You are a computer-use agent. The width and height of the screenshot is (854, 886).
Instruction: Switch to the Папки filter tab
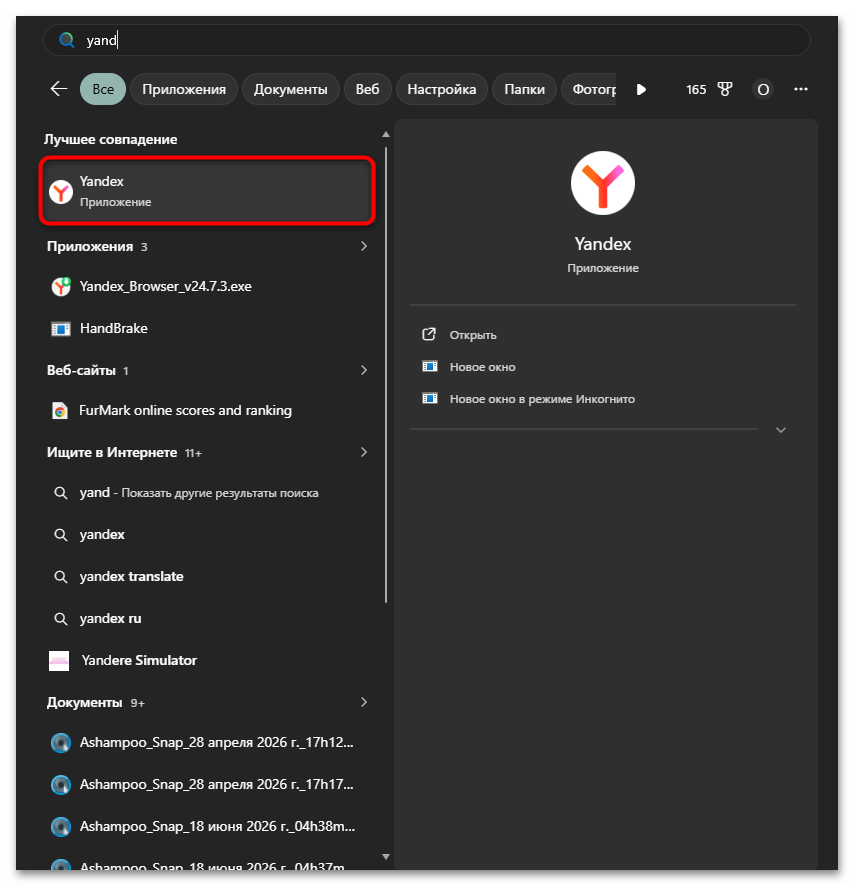[x=524, y=89]
